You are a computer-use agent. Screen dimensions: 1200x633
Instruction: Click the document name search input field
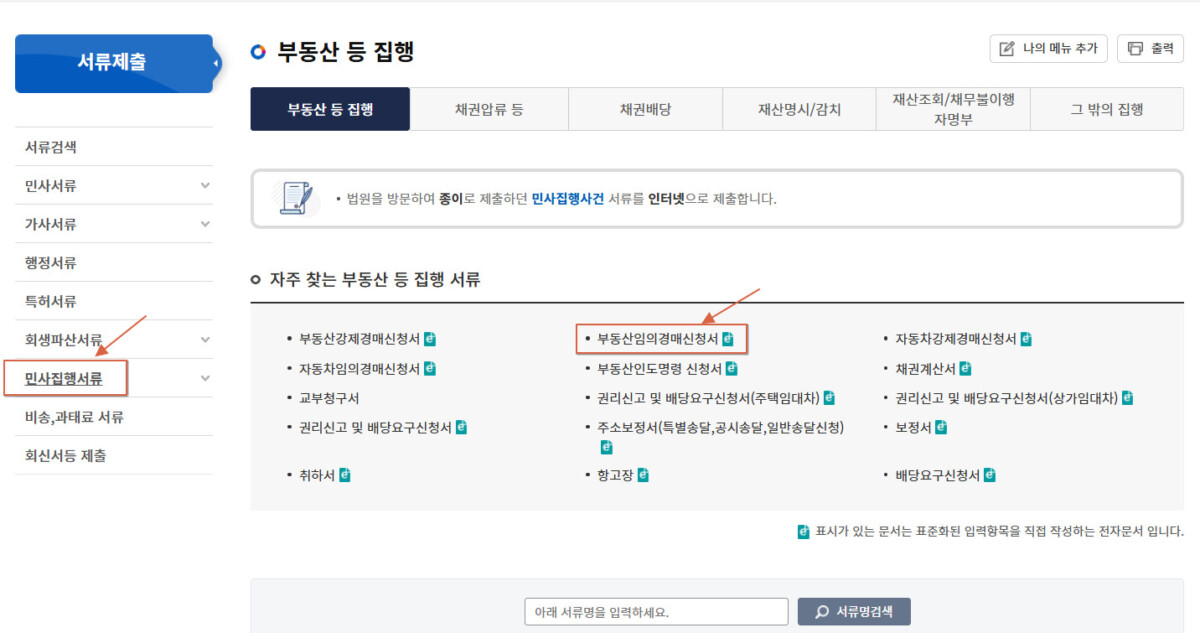point(655,611)
